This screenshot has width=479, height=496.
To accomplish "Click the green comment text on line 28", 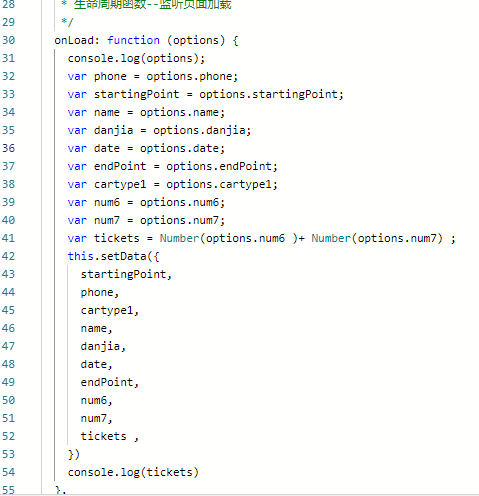I will pos(152,5).
